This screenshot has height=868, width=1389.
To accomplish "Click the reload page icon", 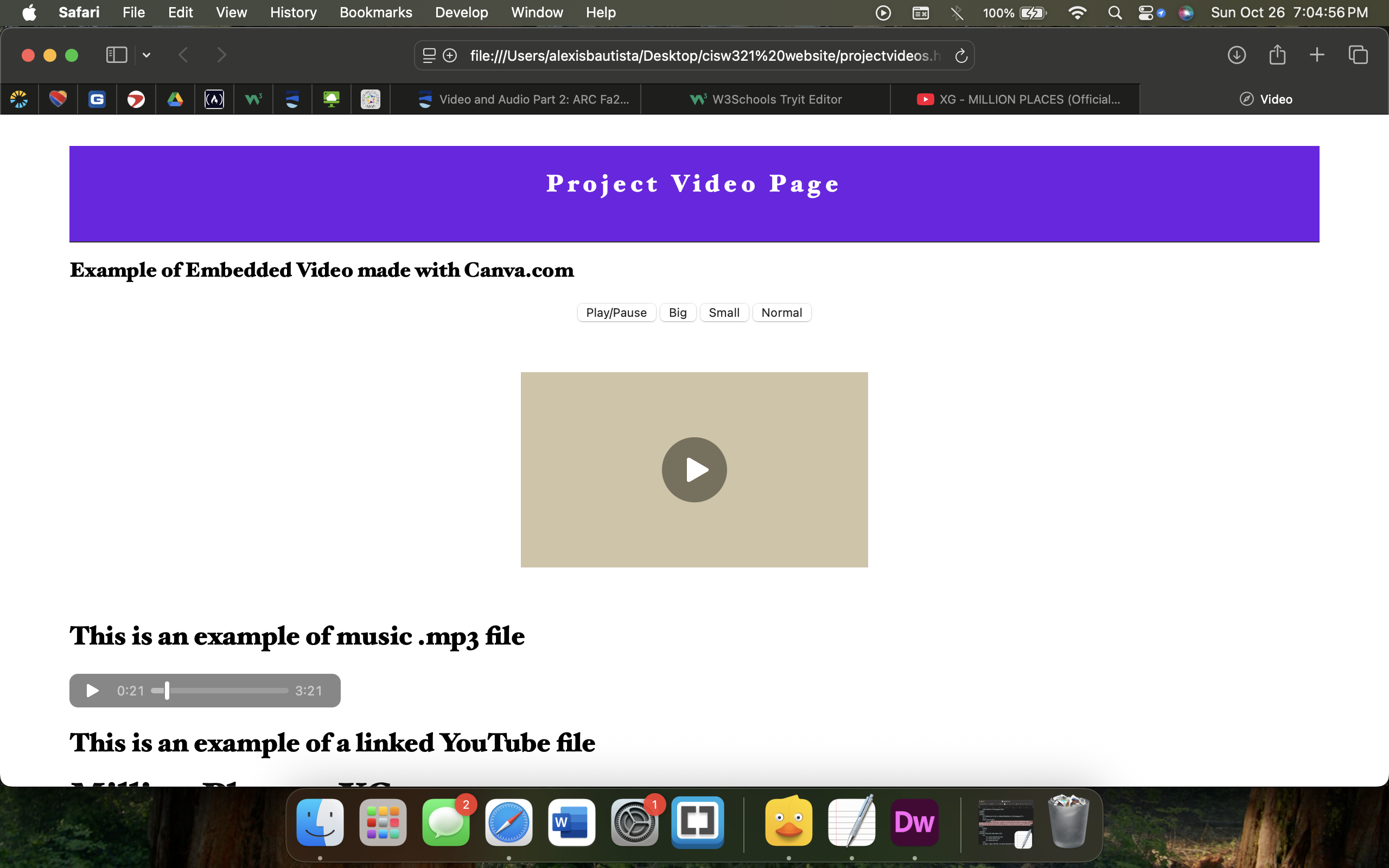I will point(961,56).
